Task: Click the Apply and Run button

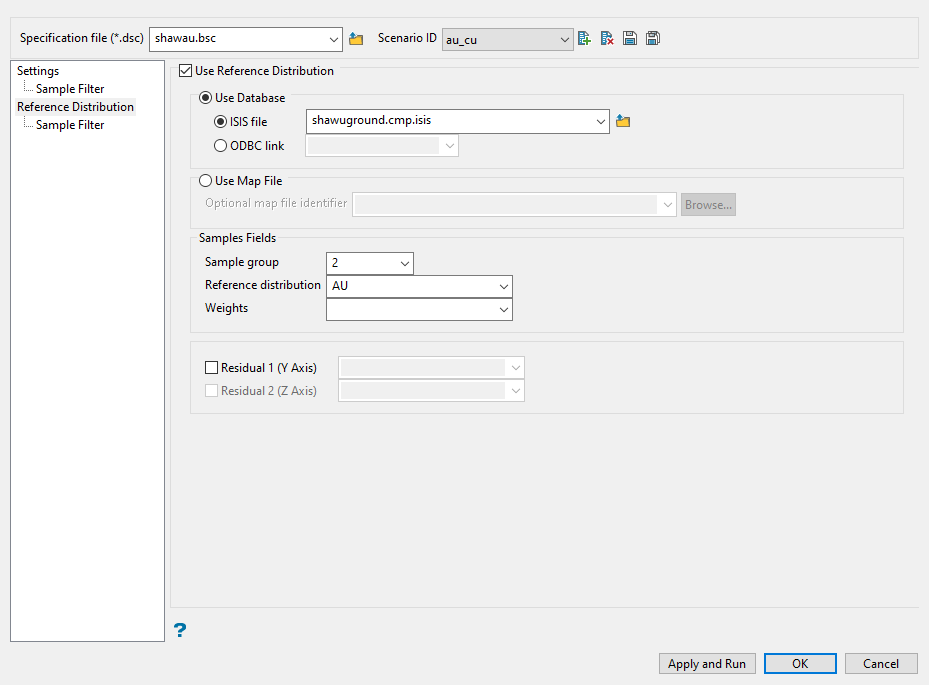Action: (x=707, y=664)
